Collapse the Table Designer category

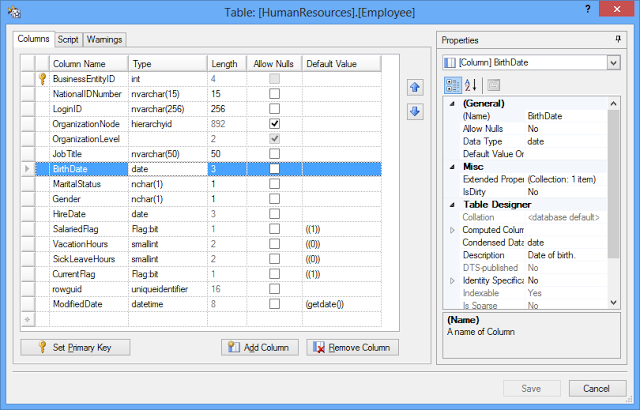(453, 204)
